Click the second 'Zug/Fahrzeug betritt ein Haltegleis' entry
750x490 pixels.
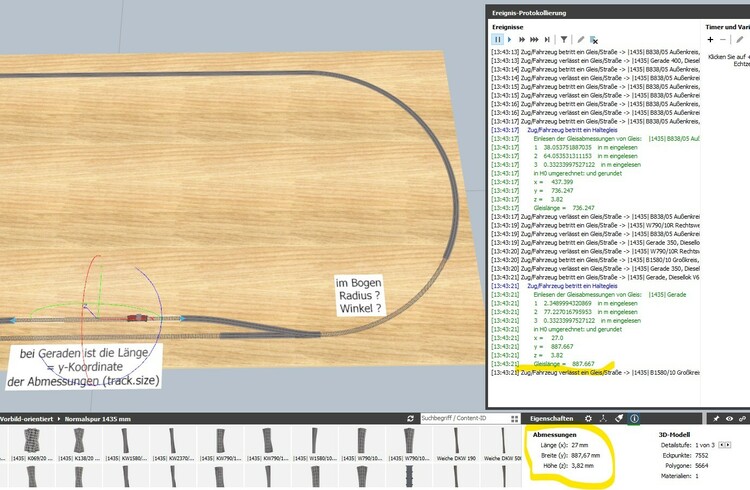click(x=572, y=286)
